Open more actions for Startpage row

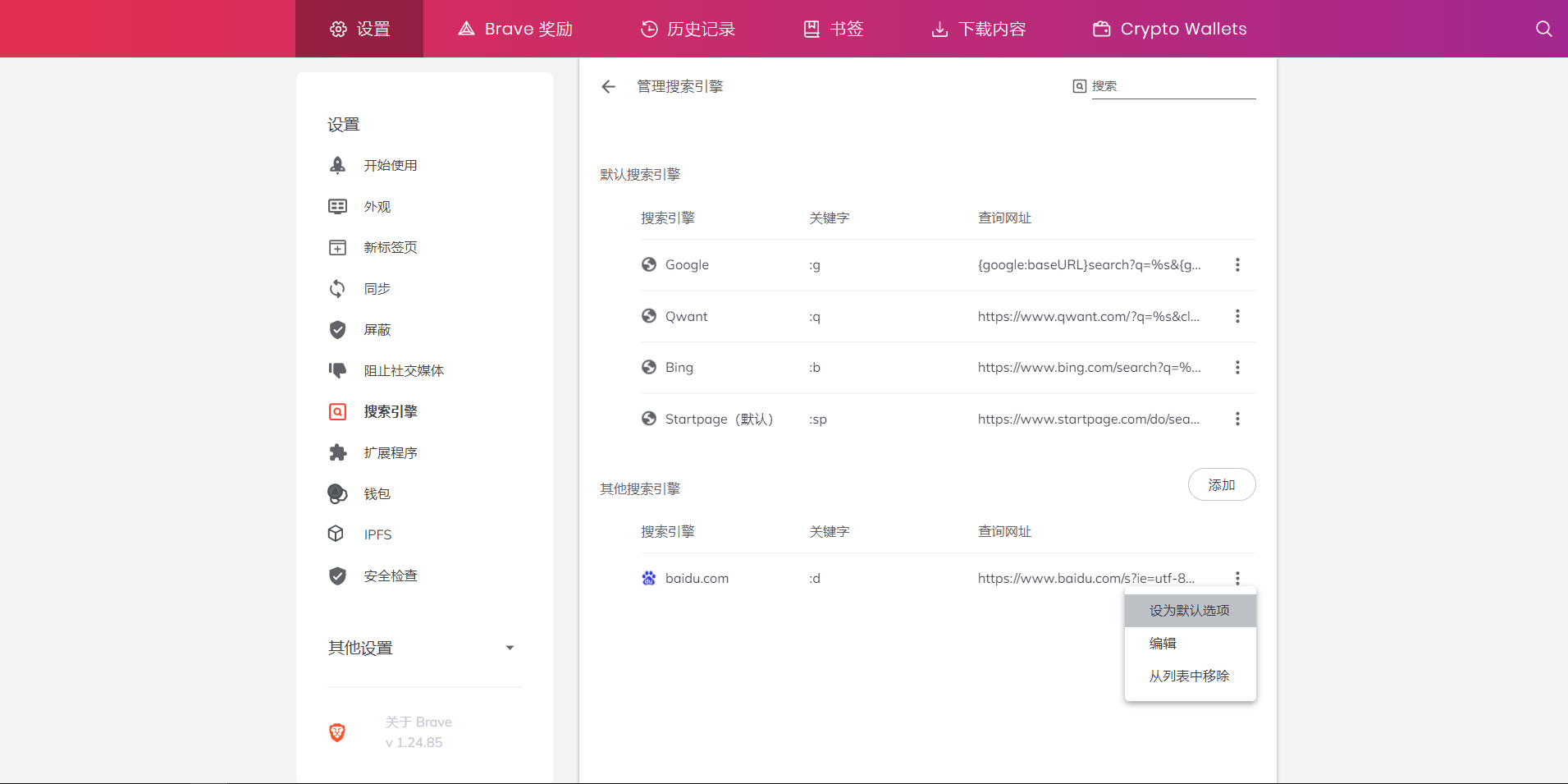click(1237, 419)
